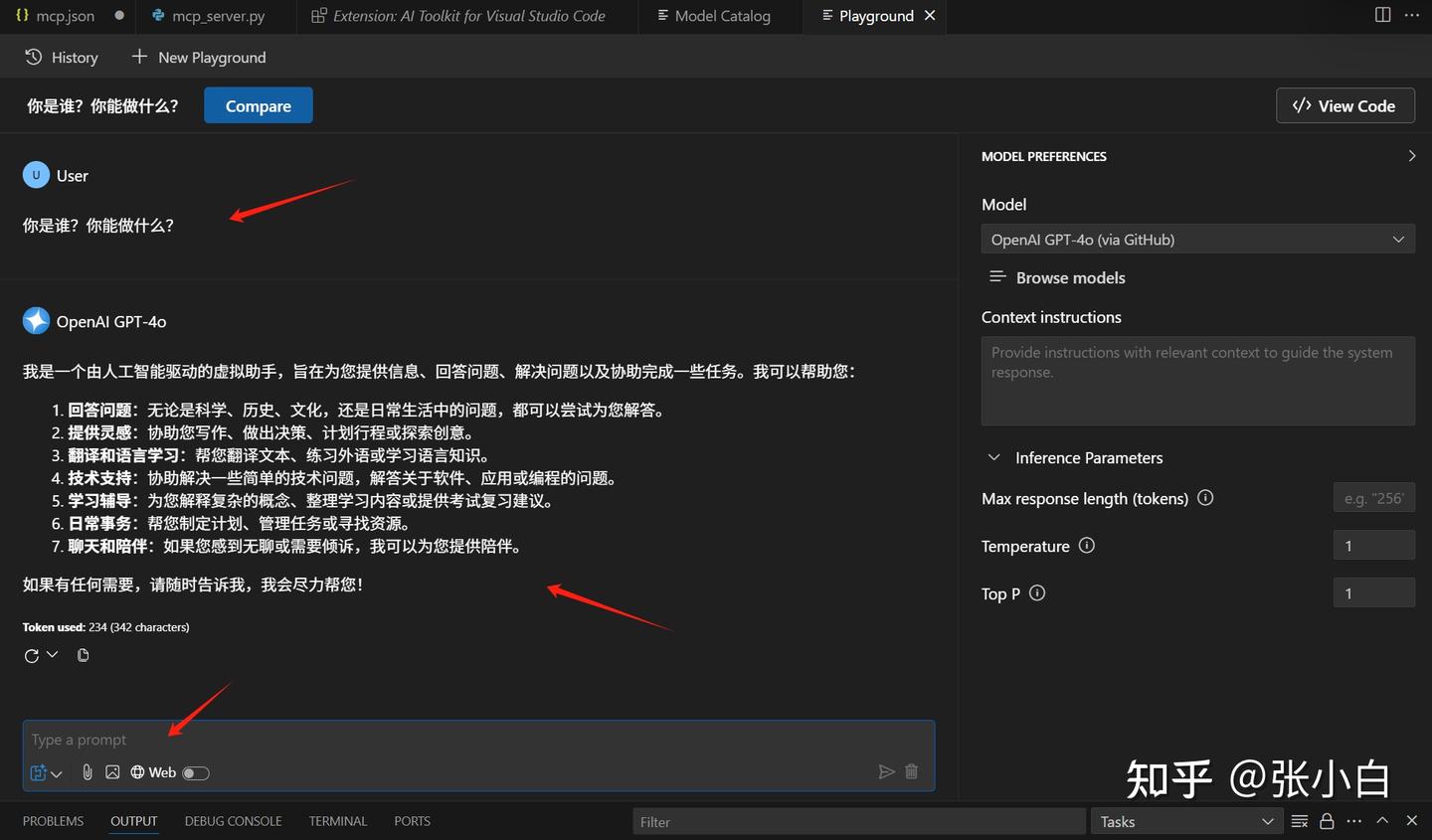This screenshot has width=1432, height=840.
Task: Open chat History
Action: 62,57
